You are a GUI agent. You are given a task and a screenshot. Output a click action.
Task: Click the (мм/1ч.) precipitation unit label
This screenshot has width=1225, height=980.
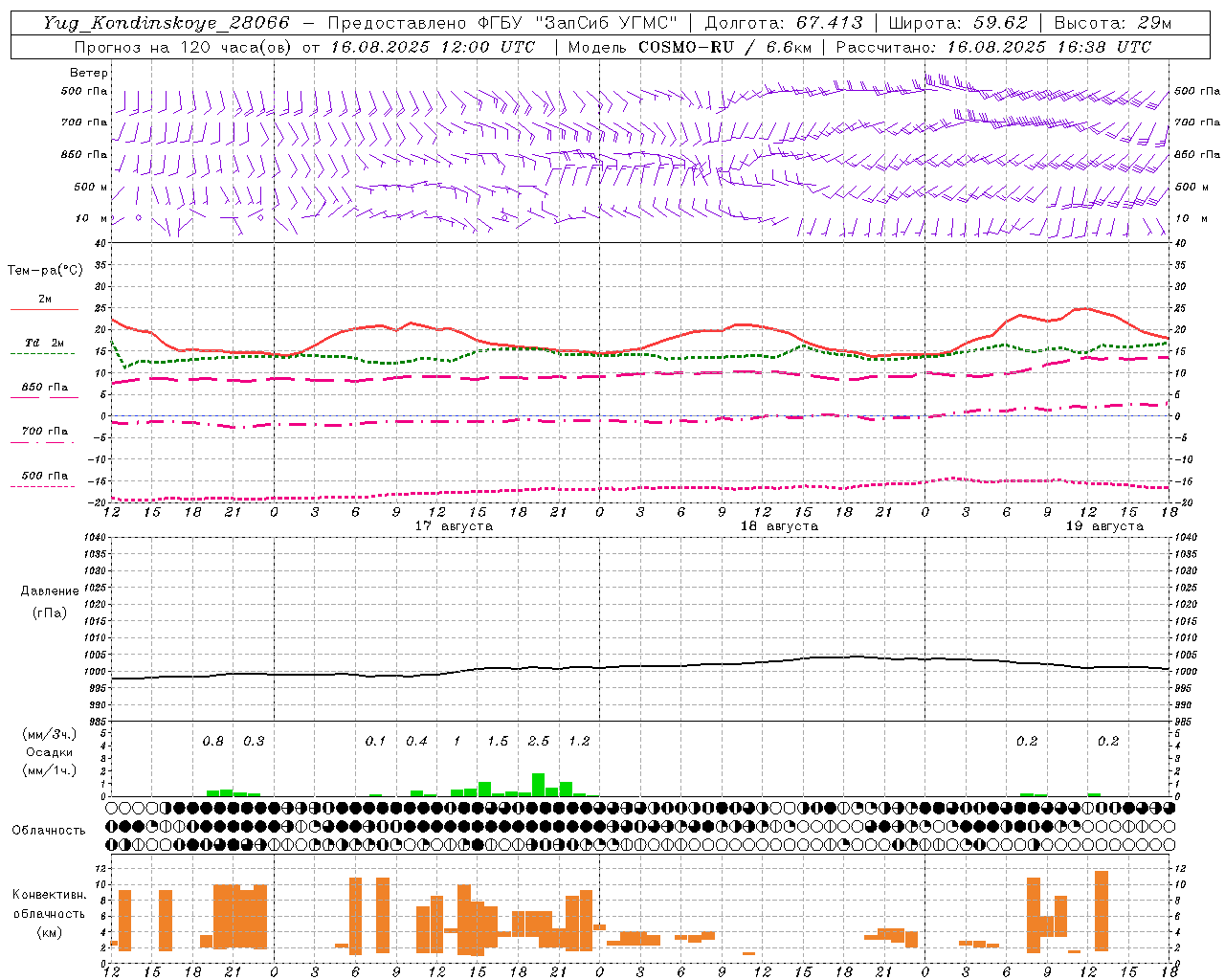[50, 770]
